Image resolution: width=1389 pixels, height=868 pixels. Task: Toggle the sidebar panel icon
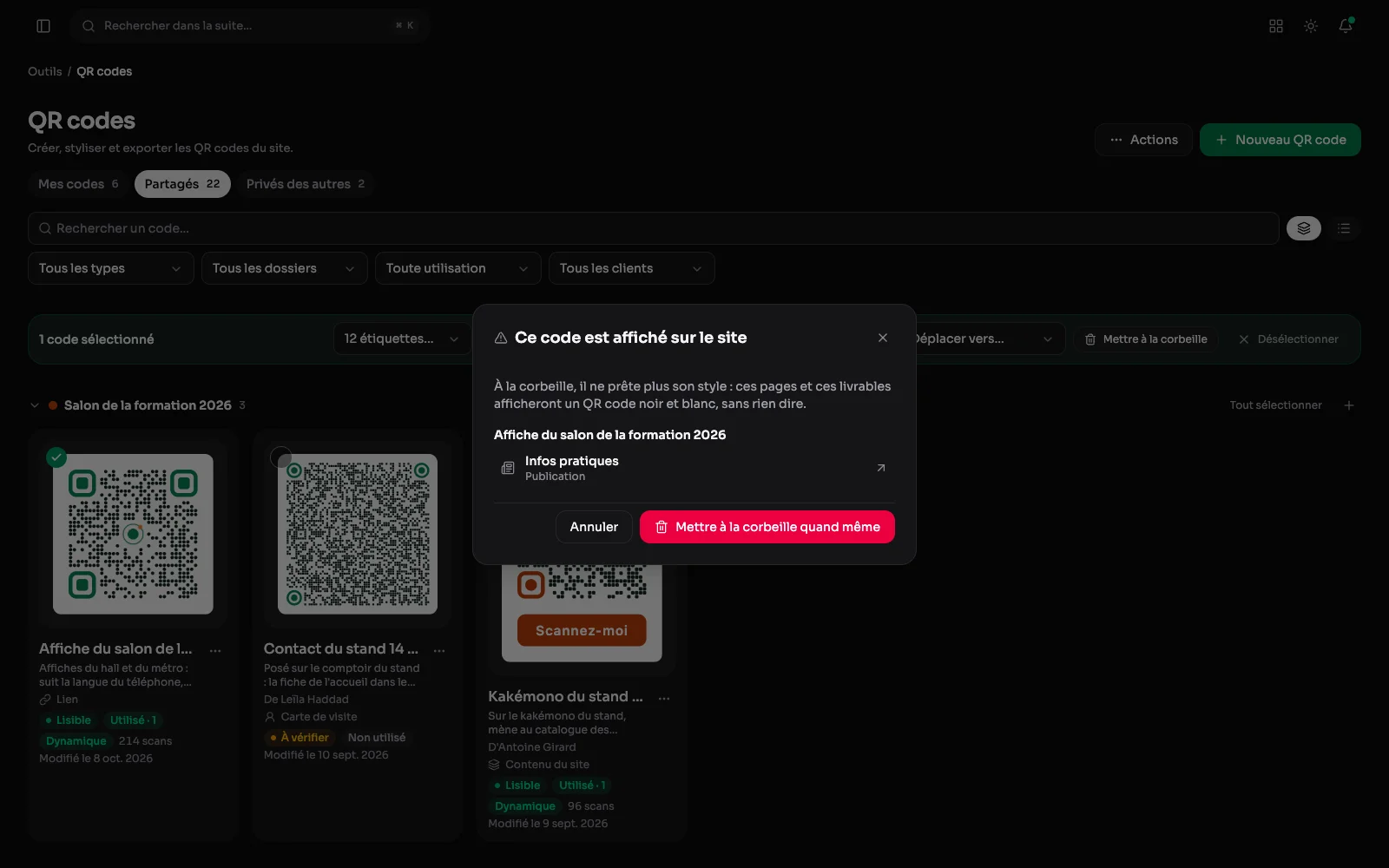coord(43,26)
